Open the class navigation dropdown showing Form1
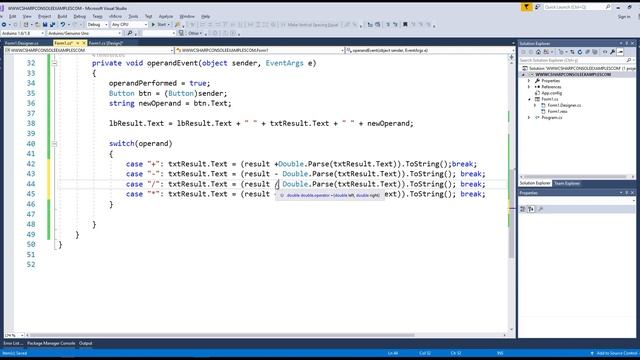The image size is (640, 360). [260, 50]
